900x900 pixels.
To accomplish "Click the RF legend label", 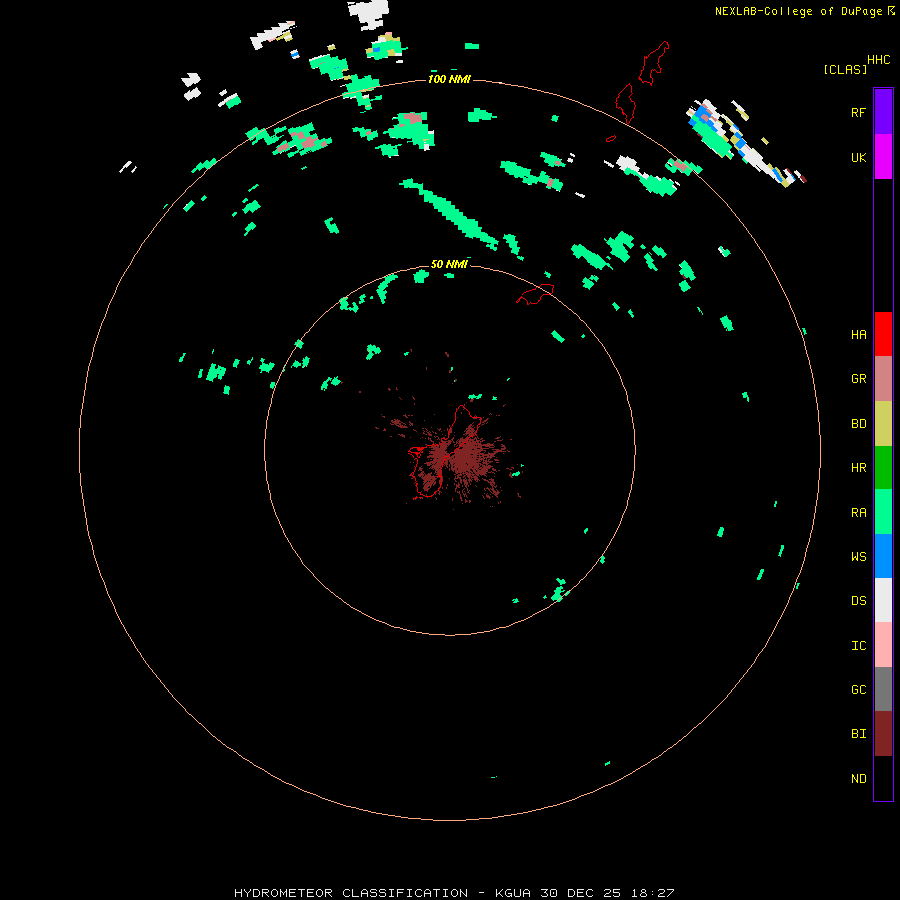I will click(x=858, y=112).
